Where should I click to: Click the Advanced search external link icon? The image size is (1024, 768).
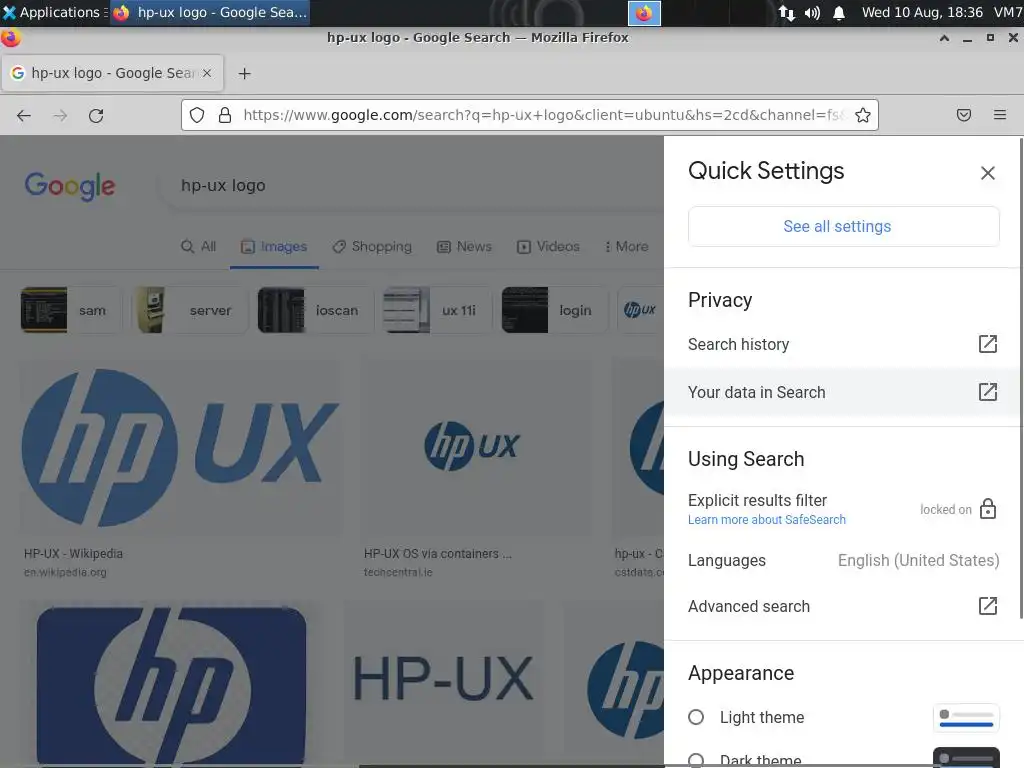click(987, 606)
